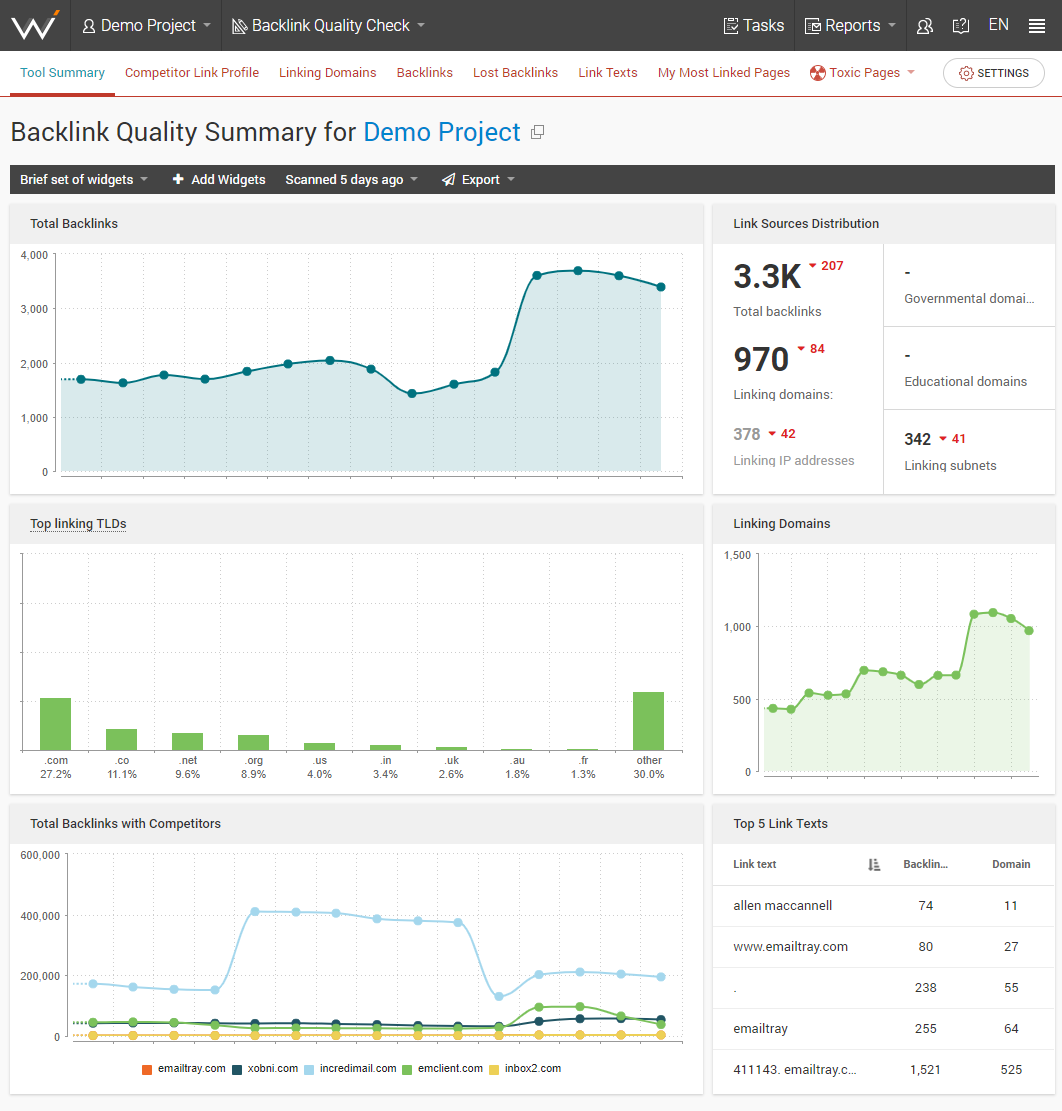Click the last data point in Total Backlinks chart
Image resolution: width=1062 pixels, height=1111 pixels.
pyautogui.click(x=661, y=287)
